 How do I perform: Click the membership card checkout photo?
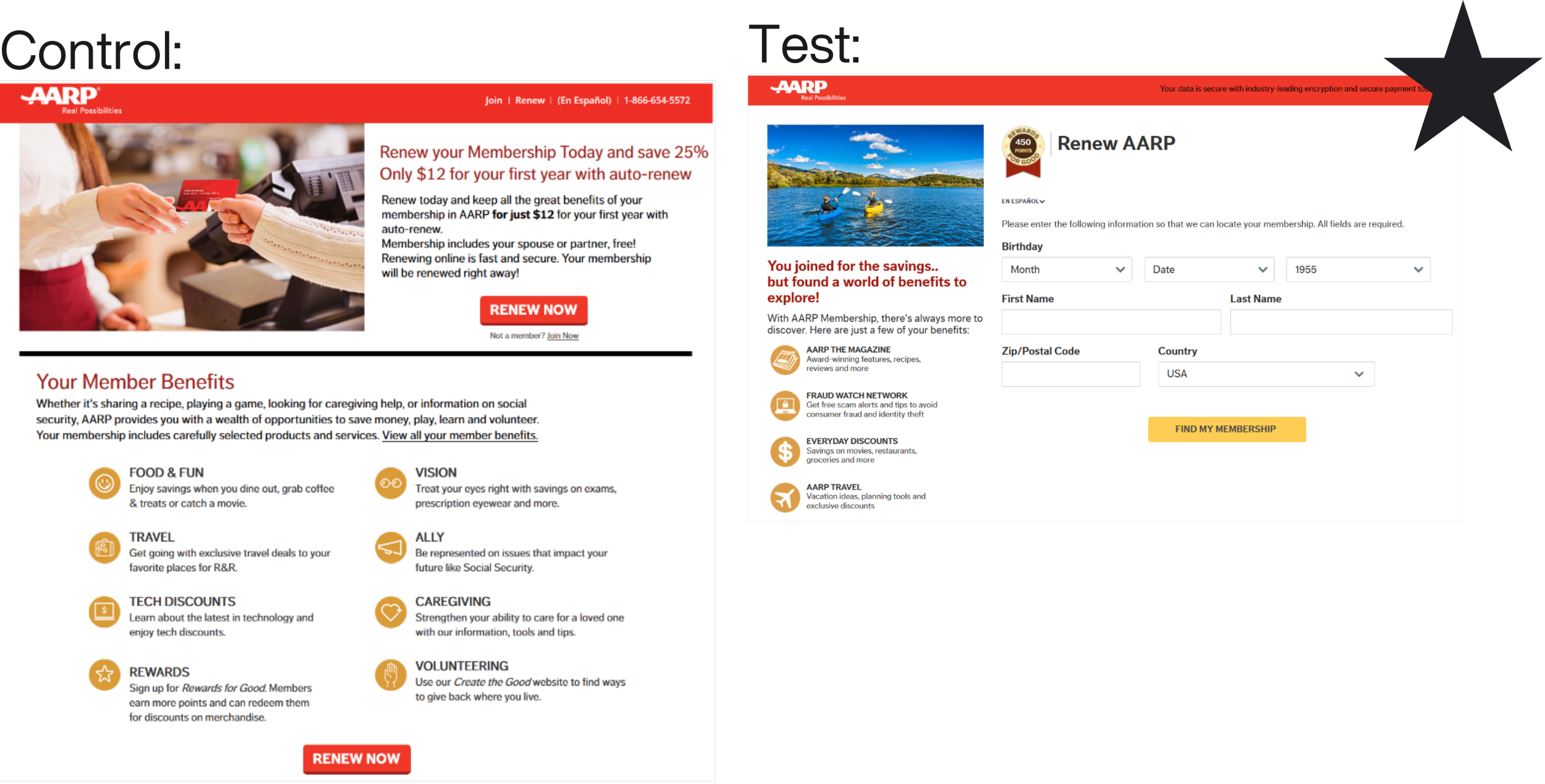192,227
